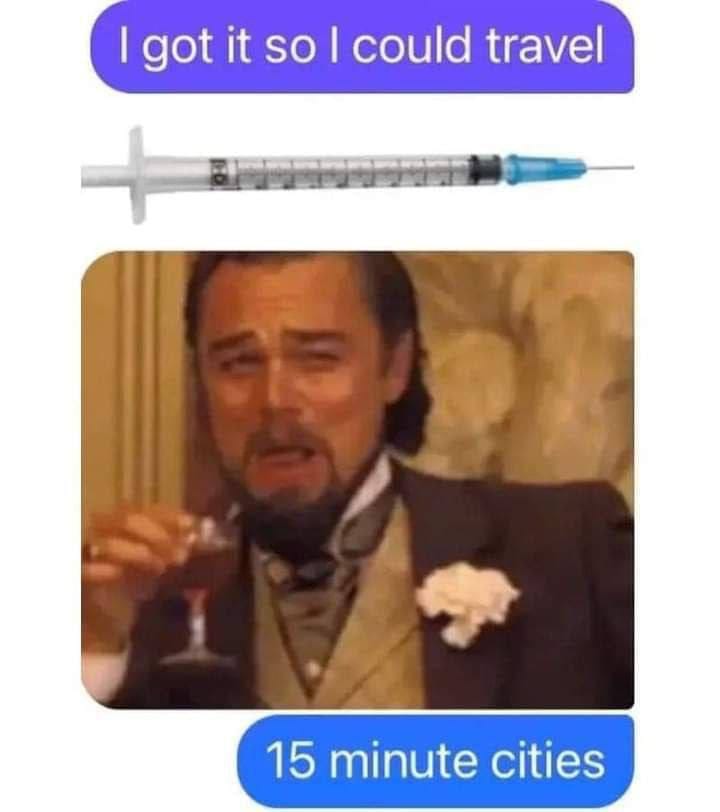
Task: Click the blue needle hub on the syringe
Action: (x=545, y=169)
